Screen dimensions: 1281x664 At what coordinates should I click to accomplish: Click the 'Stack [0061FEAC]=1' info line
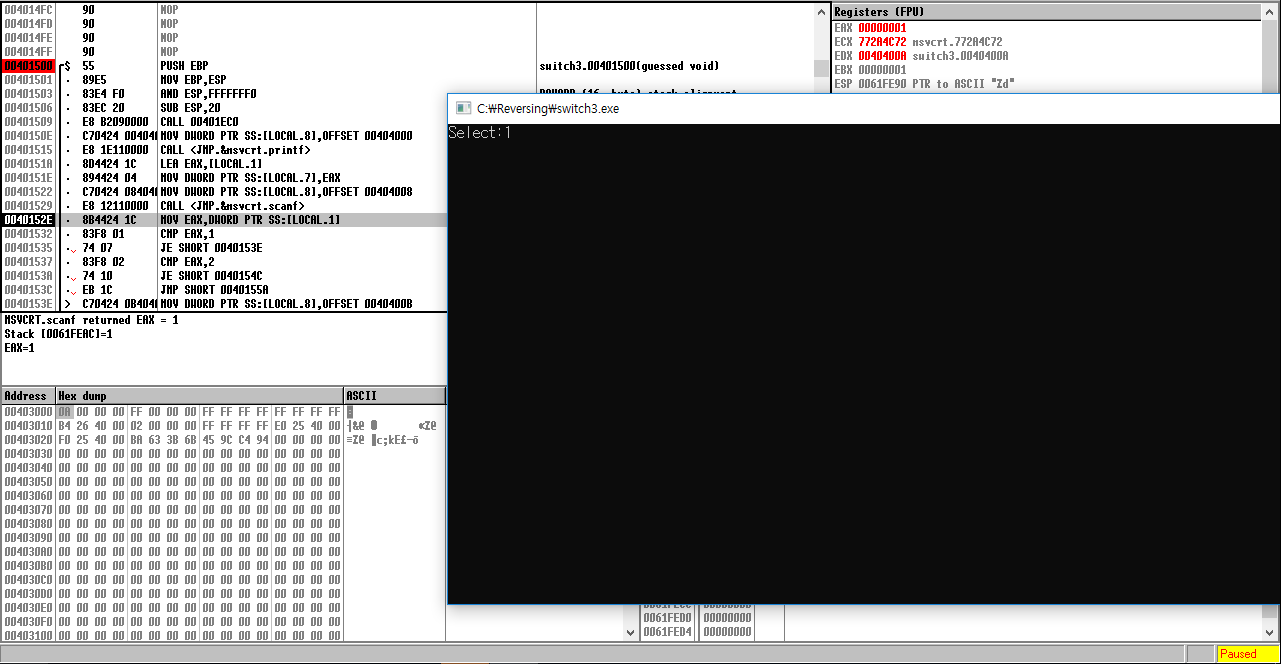58,334
